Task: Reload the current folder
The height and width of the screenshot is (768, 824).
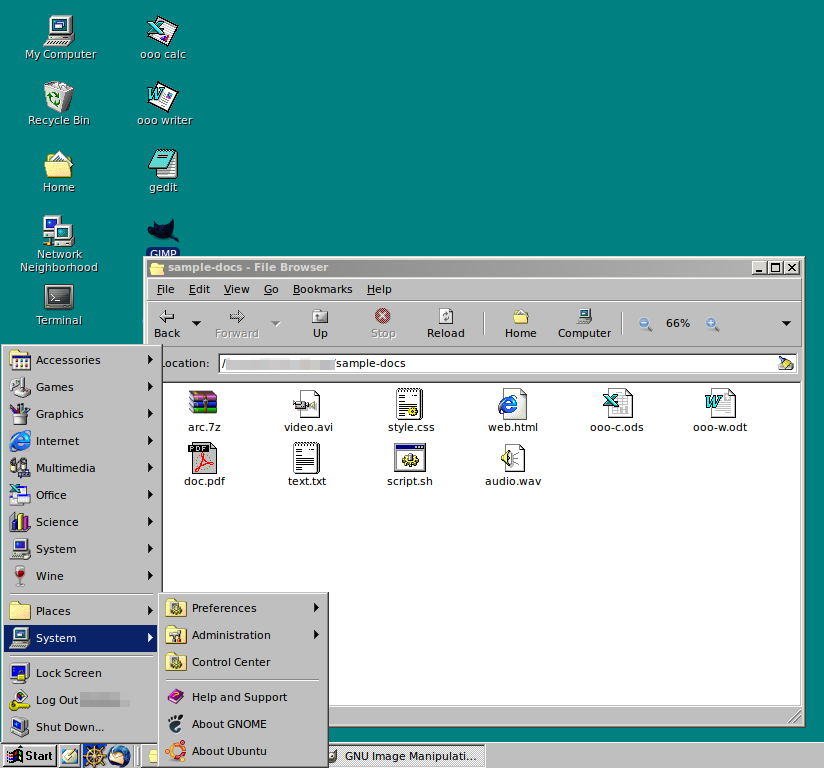Action: point(446,323)
